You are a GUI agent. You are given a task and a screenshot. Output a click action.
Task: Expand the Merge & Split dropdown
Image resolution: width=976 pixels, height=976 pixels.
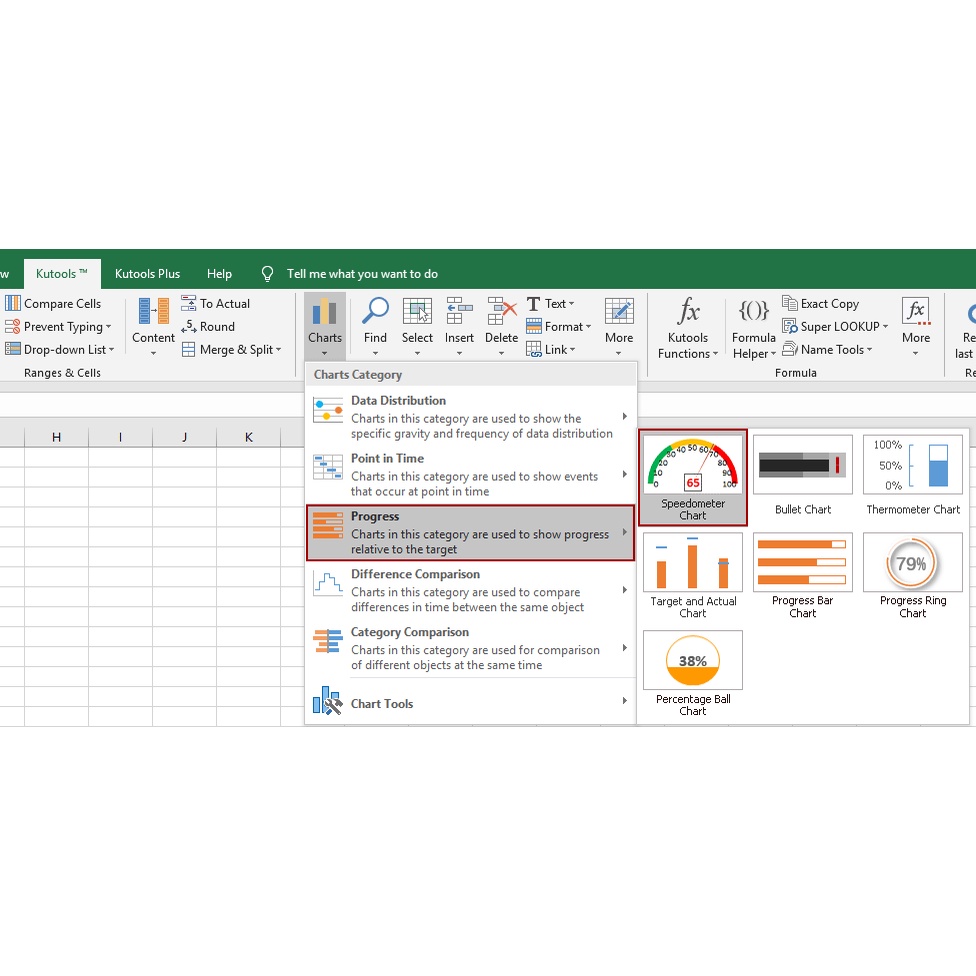[232, 350]
